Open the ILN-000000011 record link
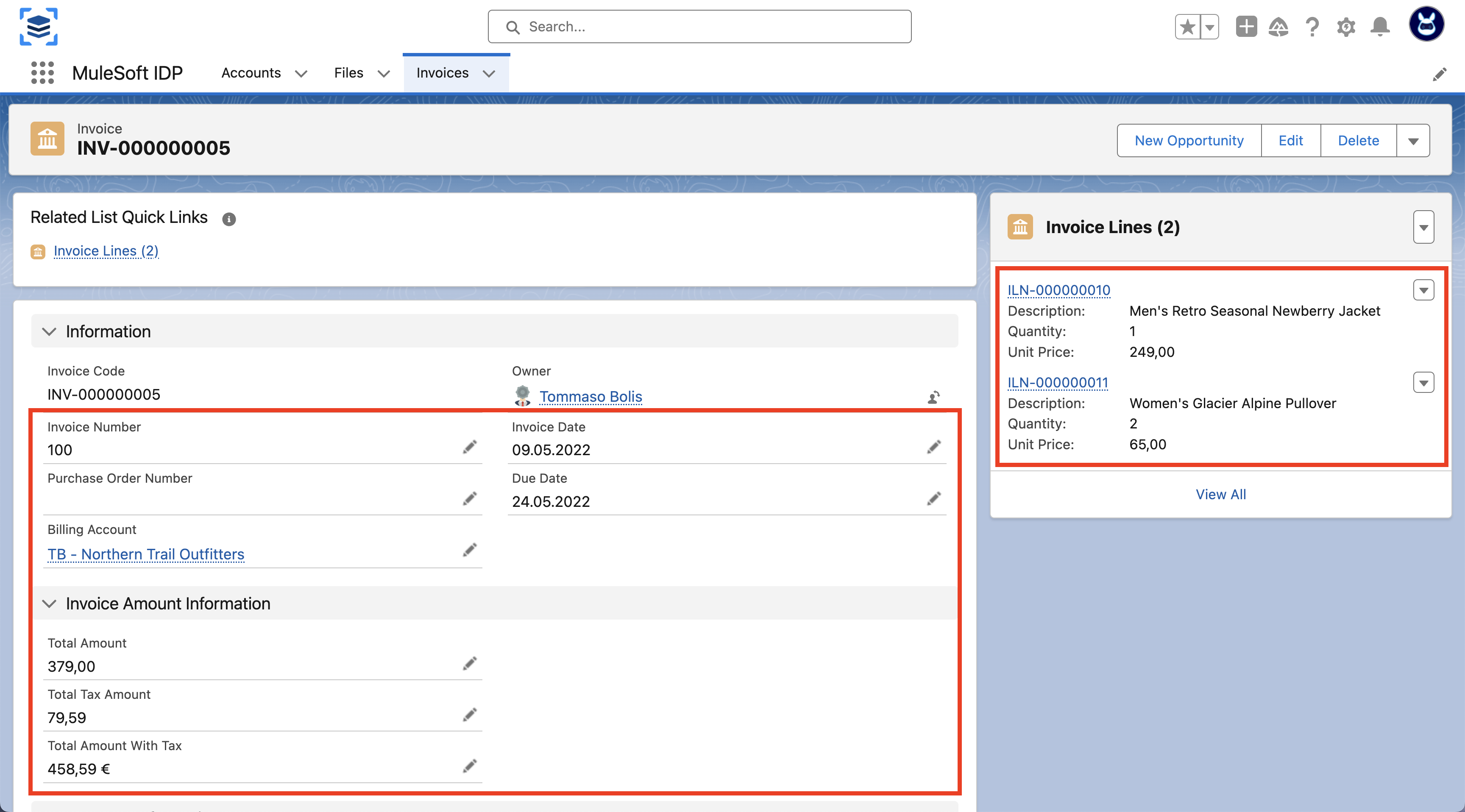This screenshot has width=1465, height=812. (x=1057, y=383)
